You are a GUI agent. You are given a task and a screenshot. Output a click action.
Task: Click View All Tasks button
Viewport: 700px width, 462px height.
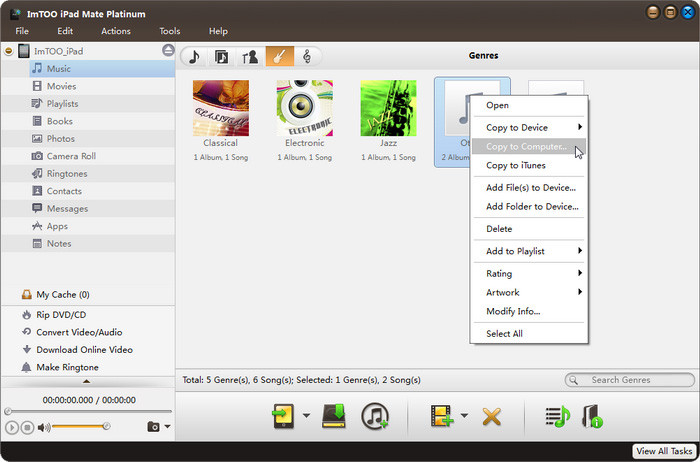(x=665, y=451)
